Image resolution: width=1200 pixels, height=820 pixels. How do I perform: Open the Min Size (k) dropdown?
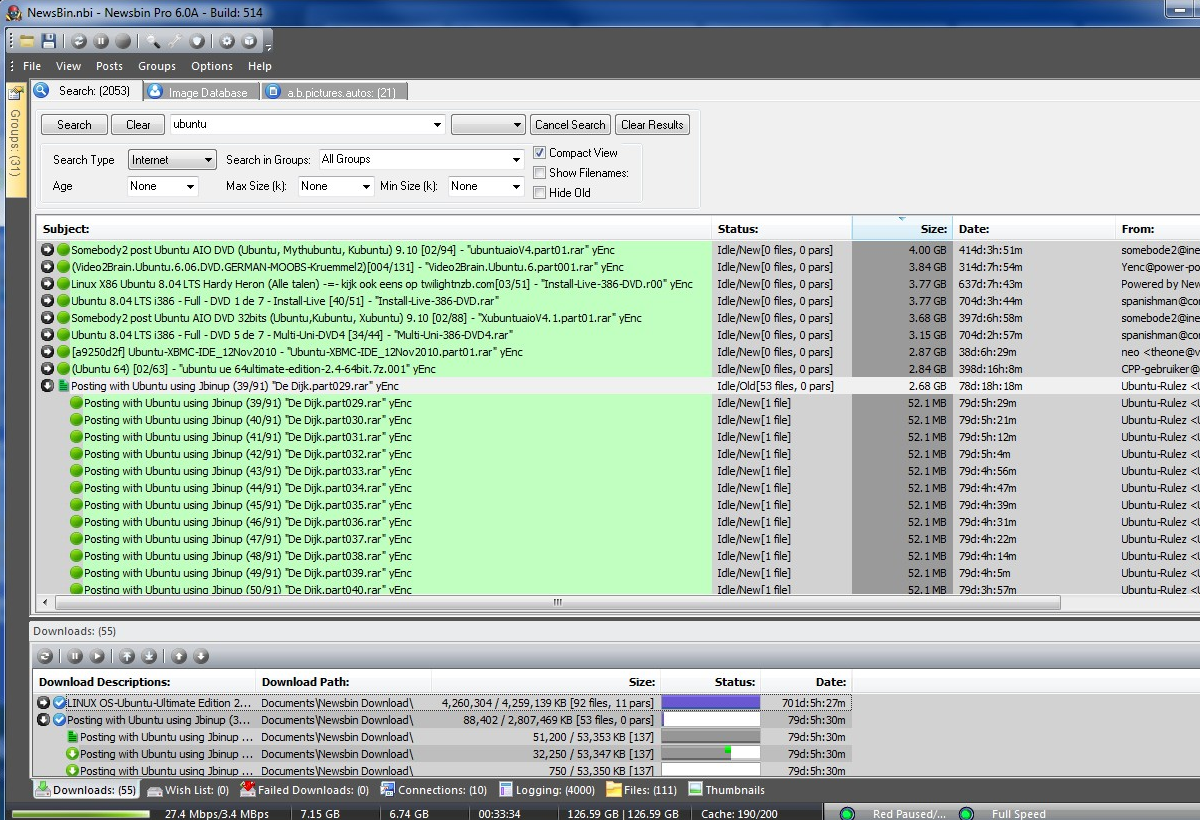coord(486,186)
